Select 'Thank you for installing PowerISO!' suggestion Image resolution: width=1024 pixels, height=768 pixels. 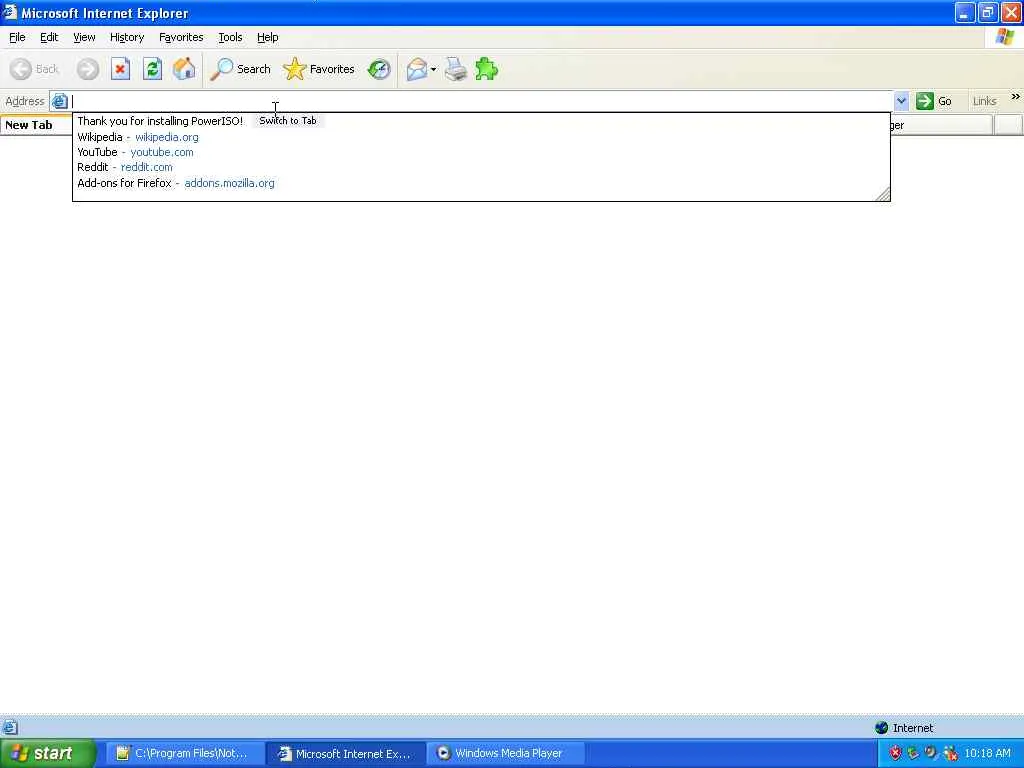[x=160, y=121]
